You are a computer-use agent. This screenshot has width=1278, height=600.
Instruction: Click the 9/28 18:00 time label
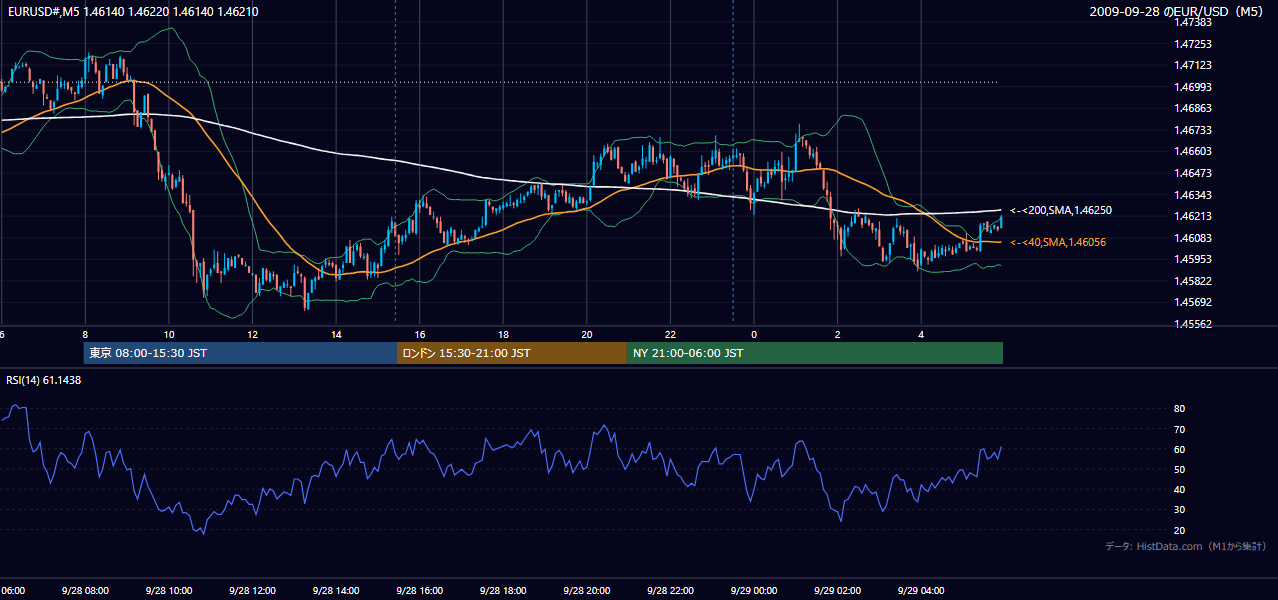coord(503,590)
